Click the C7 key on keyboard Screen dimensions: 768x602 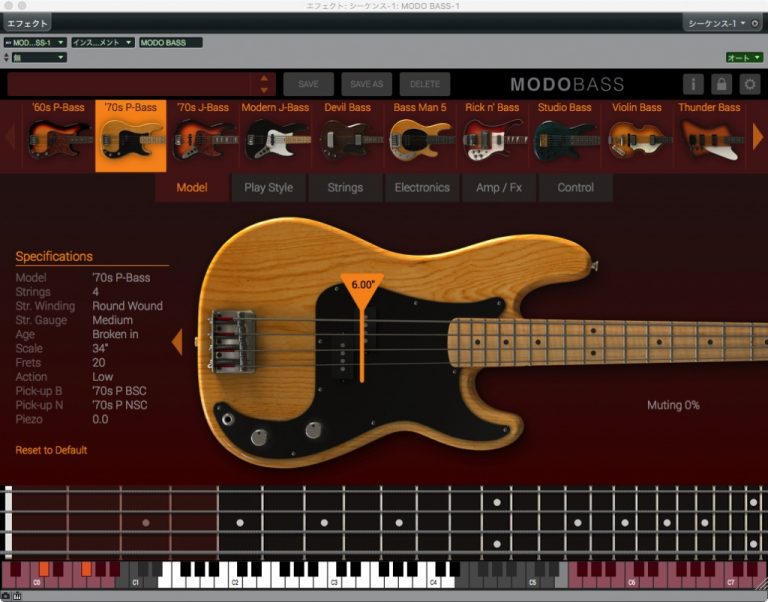click(x=731, y=581)
